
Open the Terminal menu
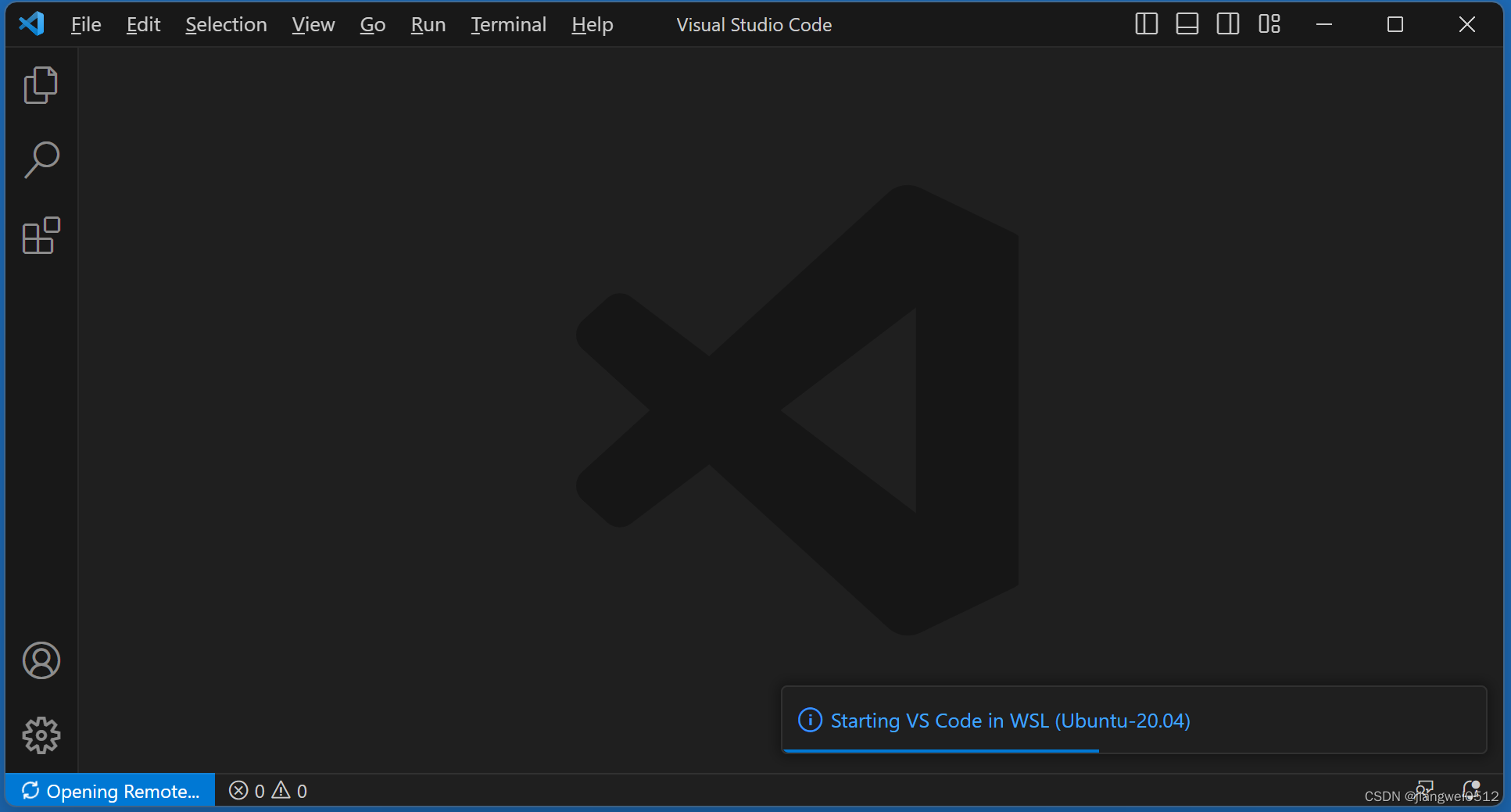(x=508, y=25)
